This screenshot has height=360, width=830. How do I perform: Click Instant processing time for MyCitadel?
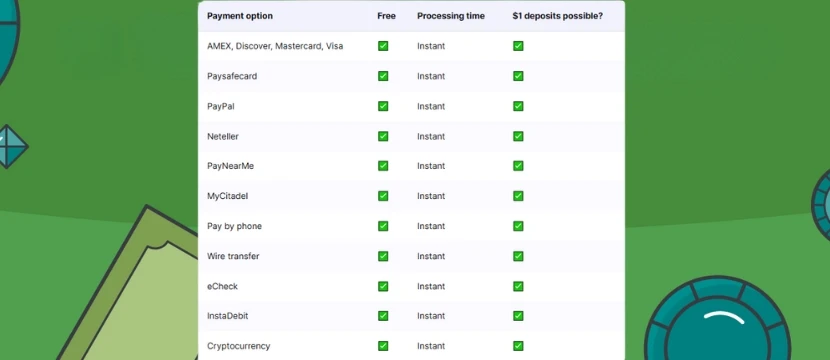coord(431,196)
